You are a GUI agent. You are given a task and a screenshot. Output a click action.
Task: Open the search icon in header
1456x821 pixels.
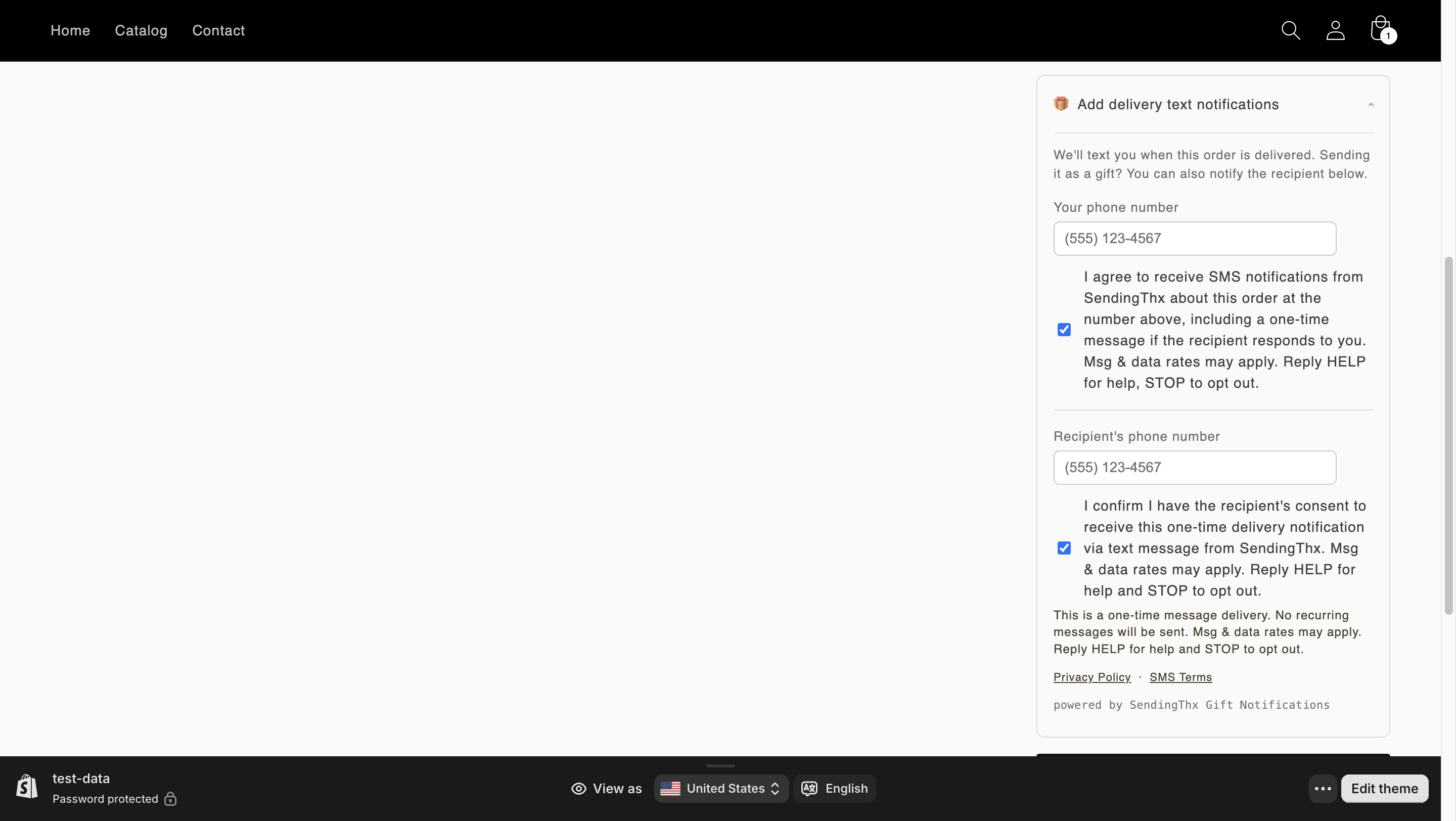(1290, 30)
